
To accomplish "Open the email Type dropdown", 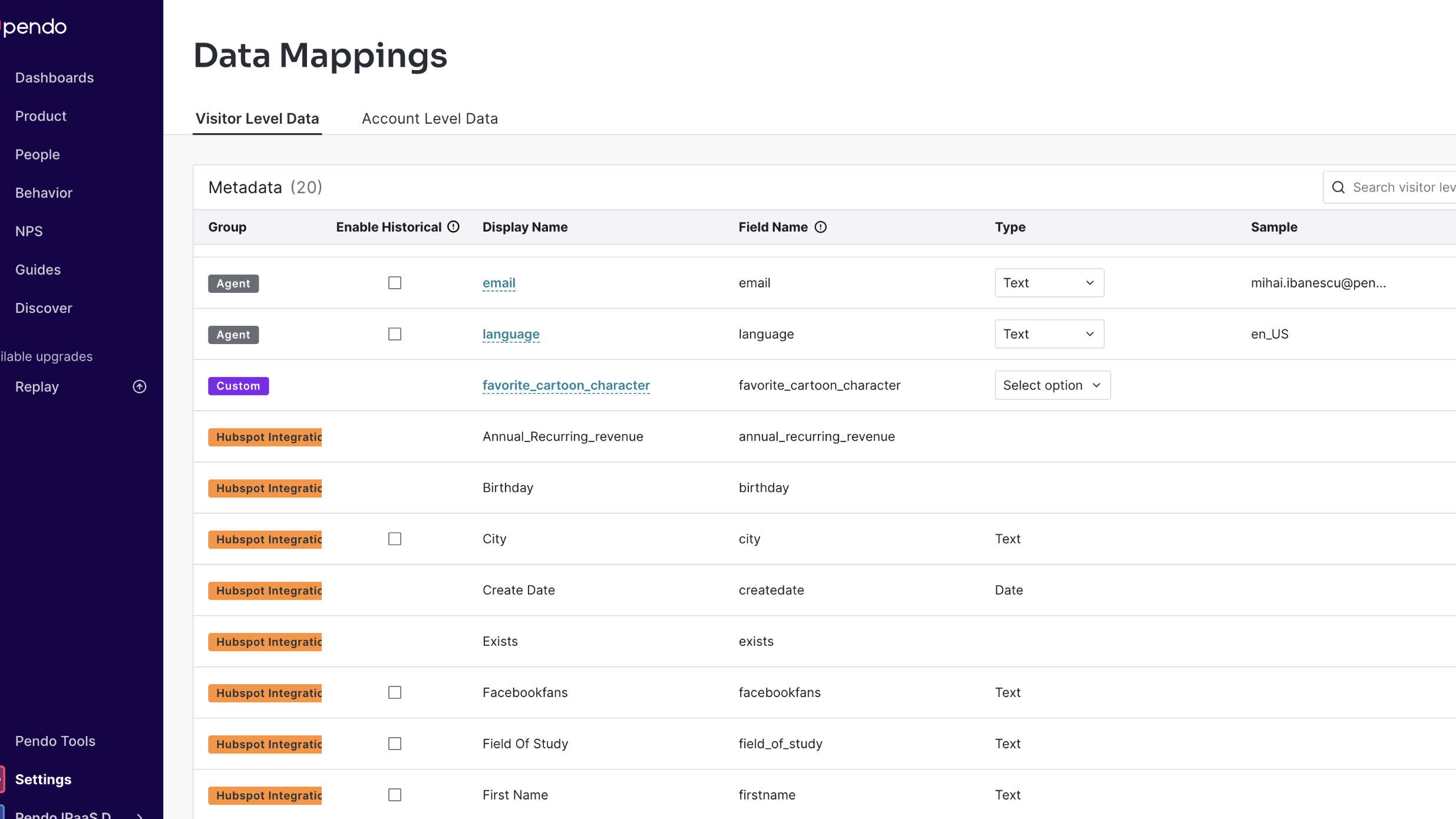I will pos(1049,283).
